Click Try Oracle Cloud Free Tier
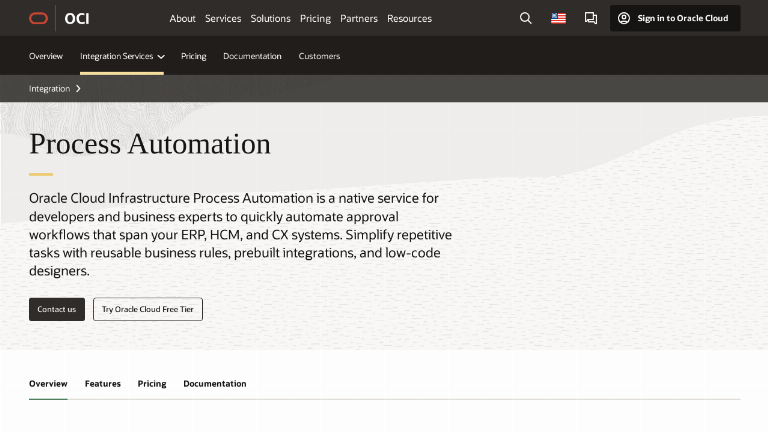This screenshot has height=432, width=768. click(x=148, y=309)
